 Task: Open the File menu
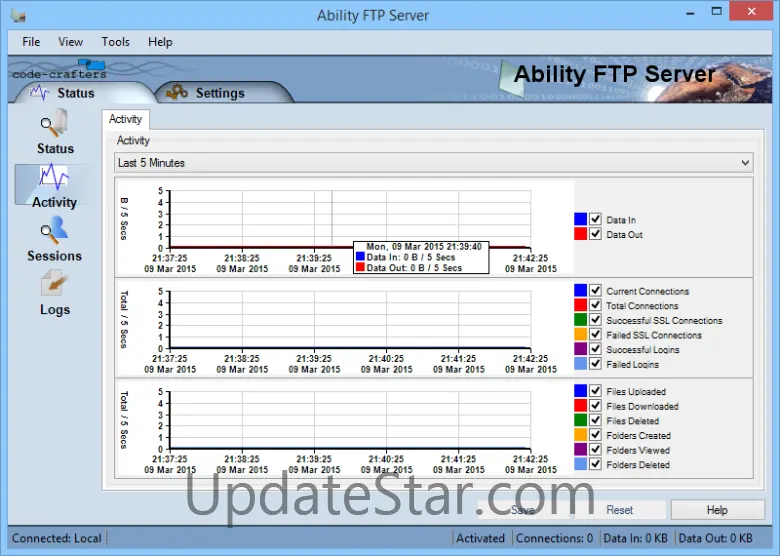31,42
